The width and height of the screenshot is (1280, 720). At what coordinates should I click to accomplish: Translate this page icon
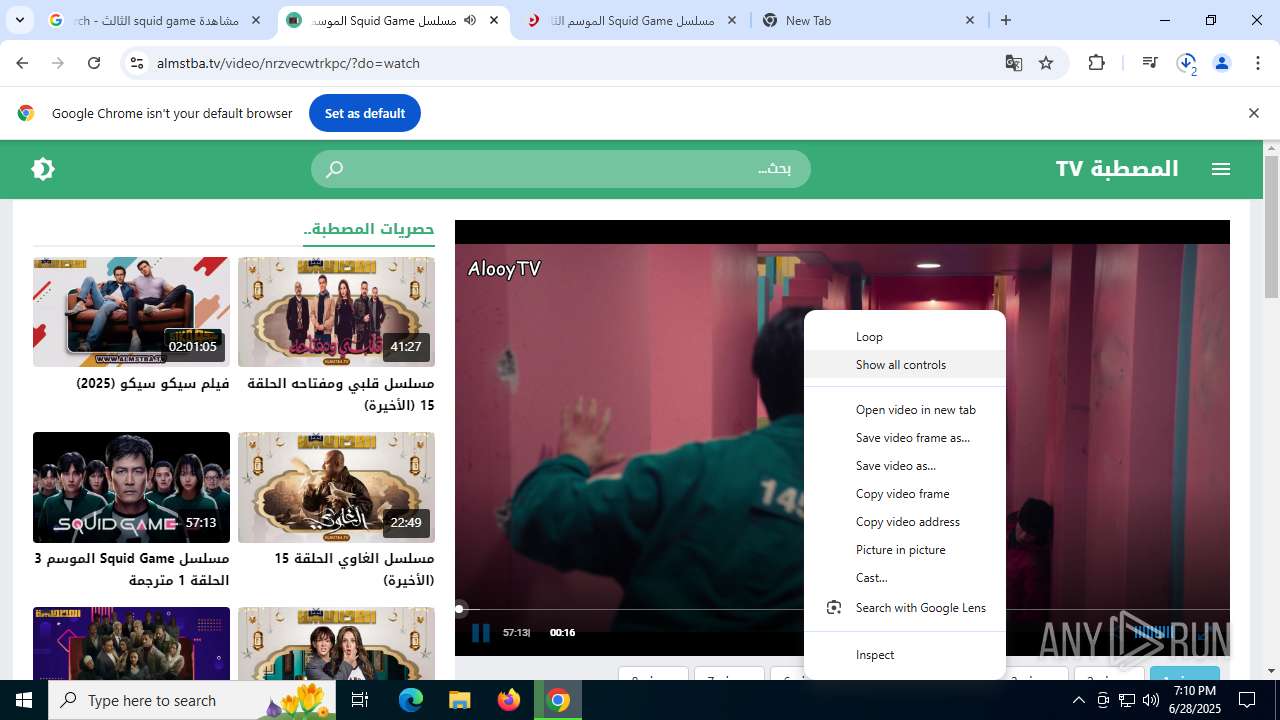click(1014, 63)
